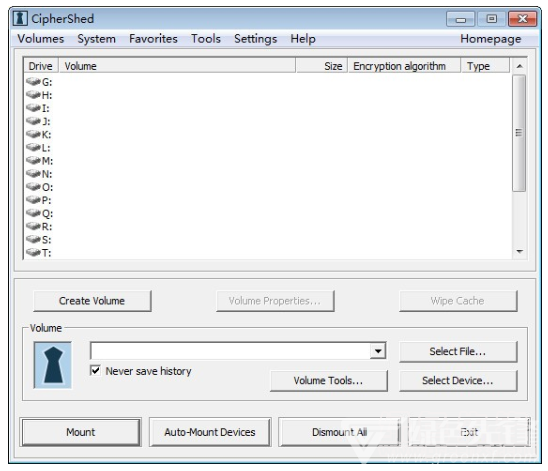Click the L: drive icon
548x471 pixels.
tap(33, 147)
